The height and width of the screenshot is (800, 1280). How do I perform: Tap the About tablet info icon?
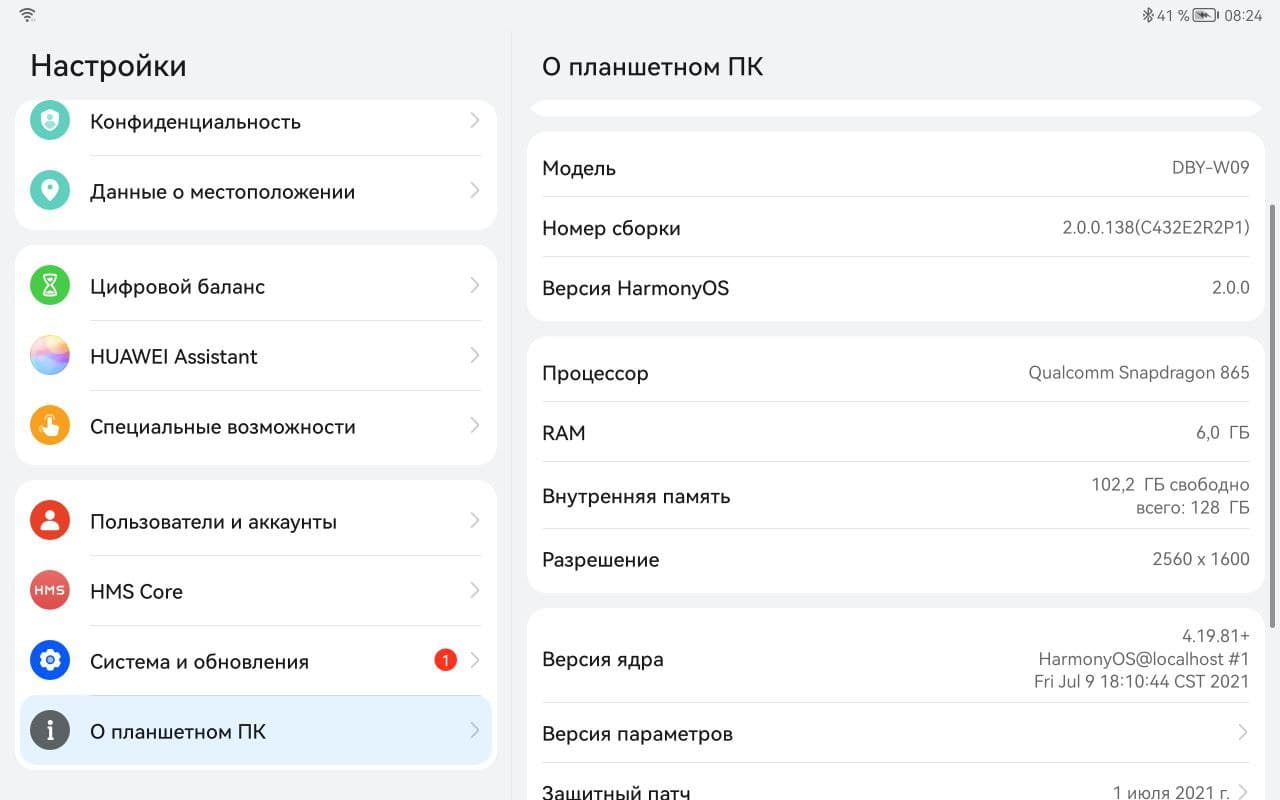(49, 731)
